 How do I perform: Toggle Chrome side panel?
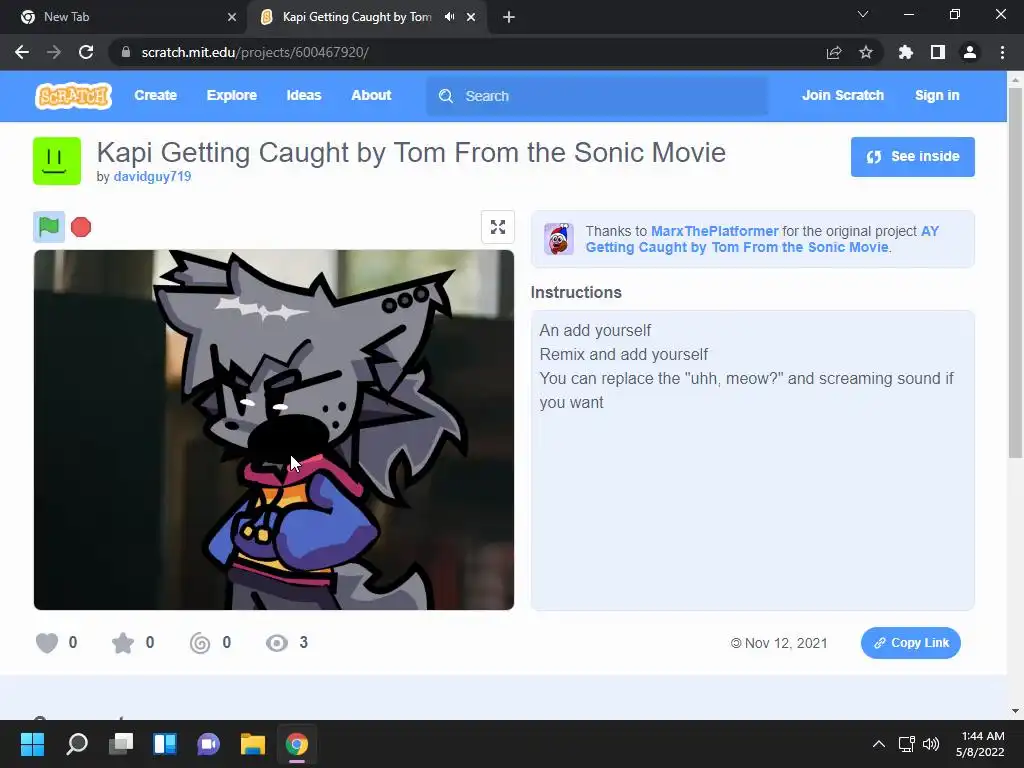(938, 52)
